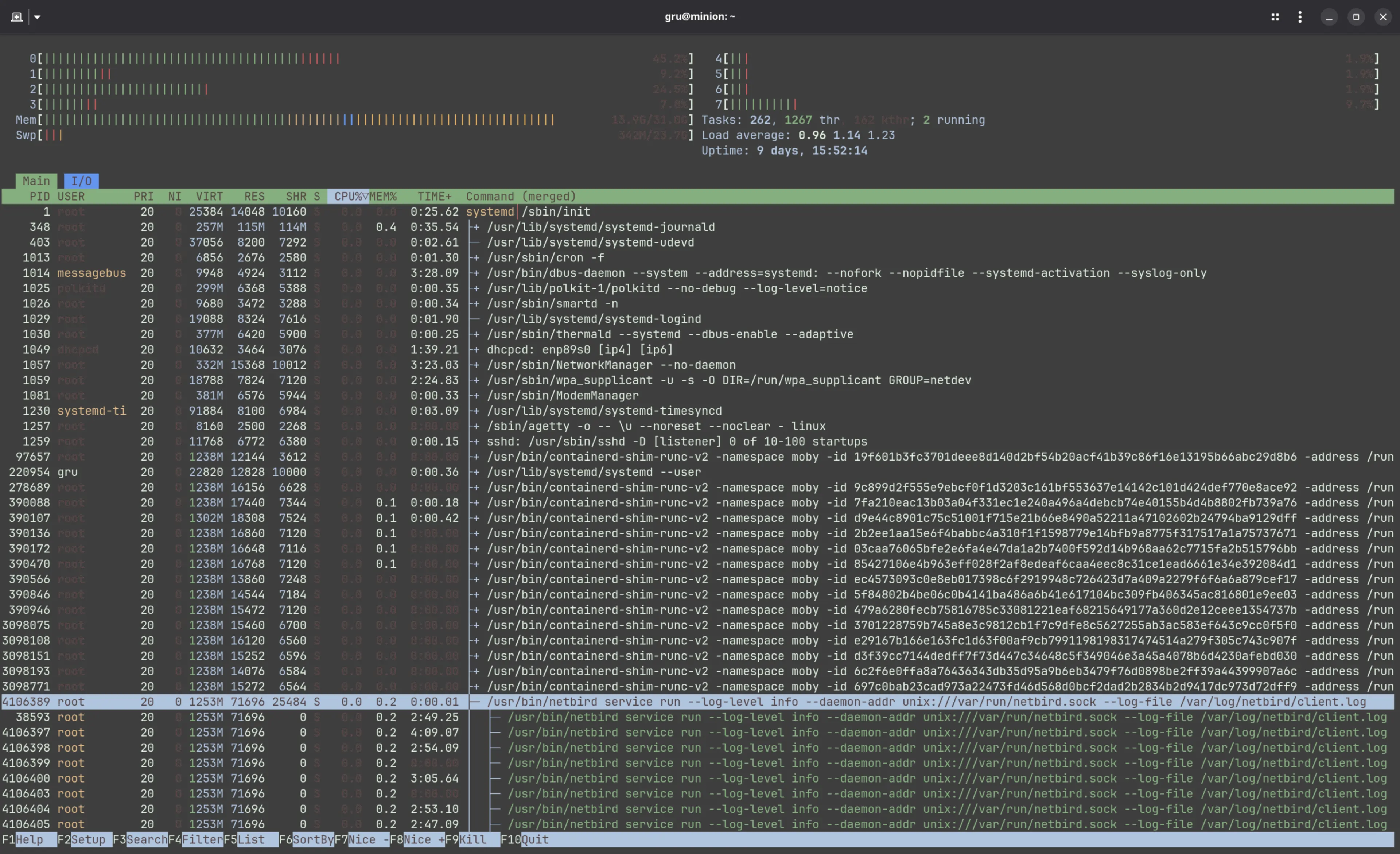Select netbird thread row PID 38593
The image size is (1400, 854).
pos(698,718)
